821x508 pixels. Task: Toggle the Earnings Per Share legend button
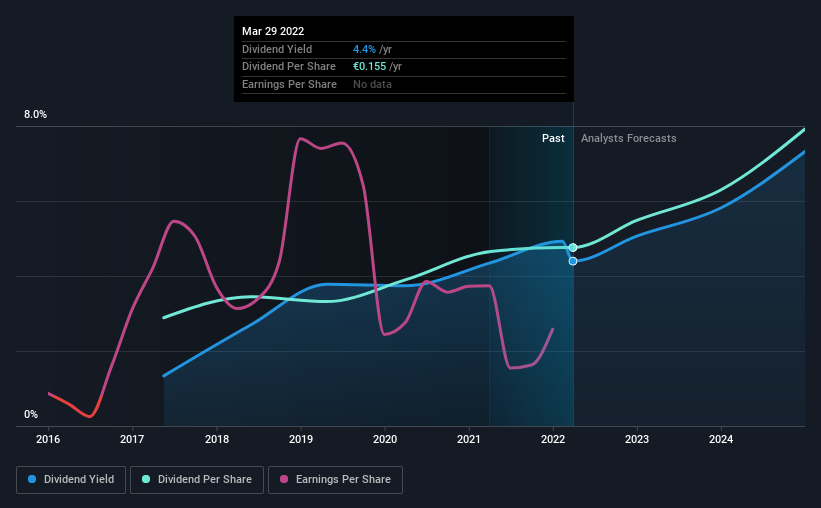pos(335,480)
